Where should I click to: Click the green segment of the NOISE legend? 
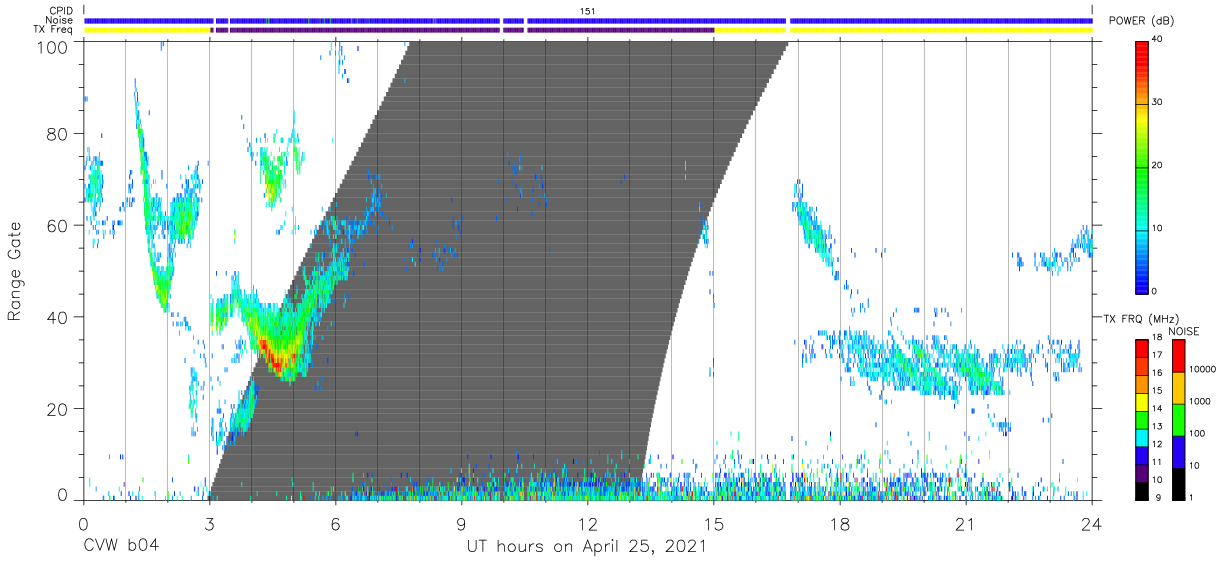coord(1177,419)
